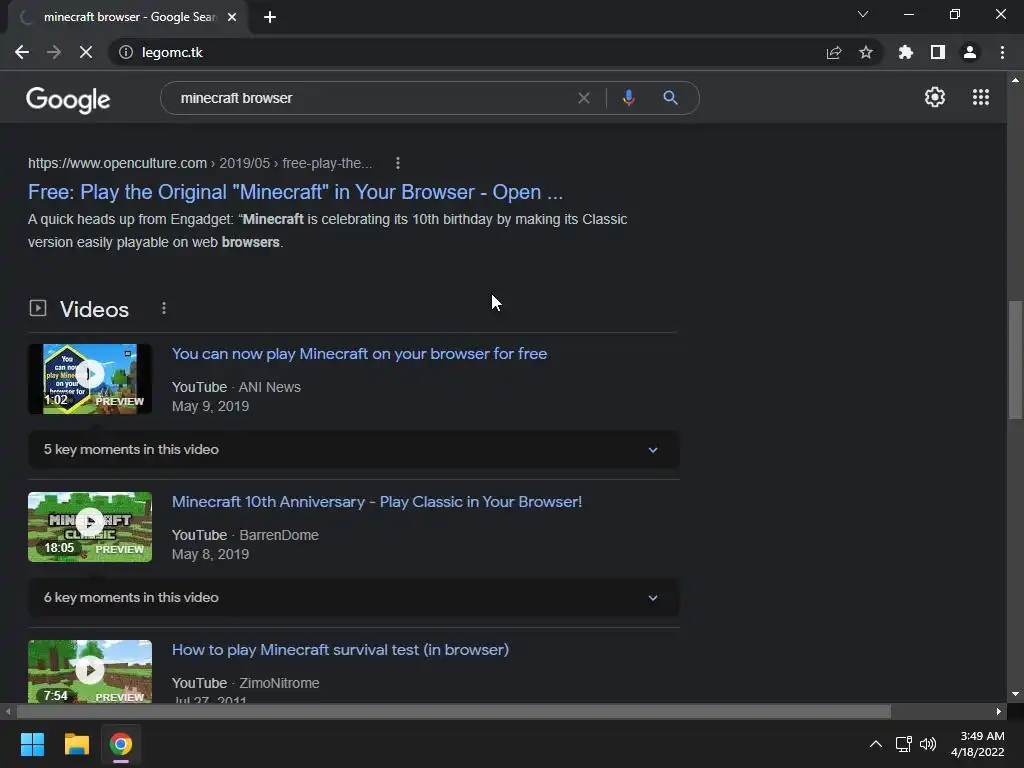
Task: Close the minecraft browser tab
Action: pyautogui.click(x=232, y=17)
